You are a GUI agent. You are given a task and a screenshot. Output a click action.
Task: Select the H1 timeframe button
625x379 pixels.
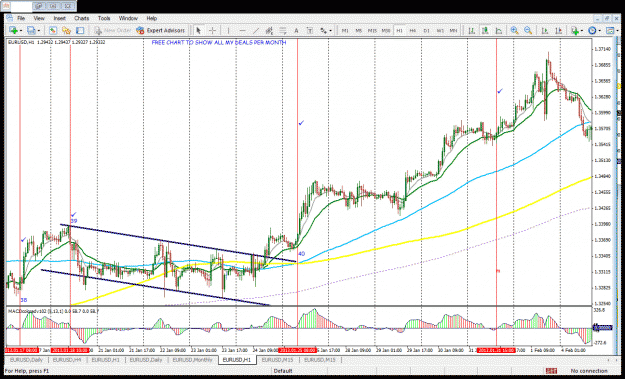click(399, 31)
